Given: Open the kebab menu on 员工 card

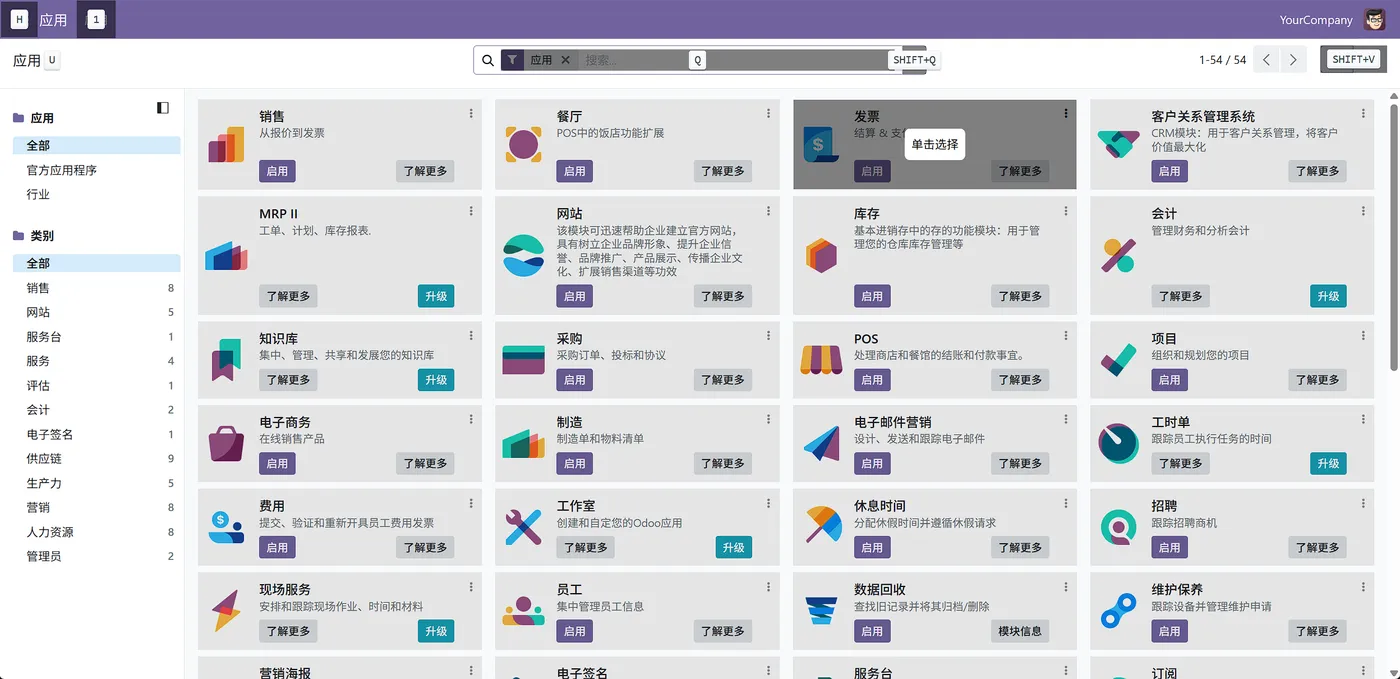Looking at the screenshot, I should [768, 587].
